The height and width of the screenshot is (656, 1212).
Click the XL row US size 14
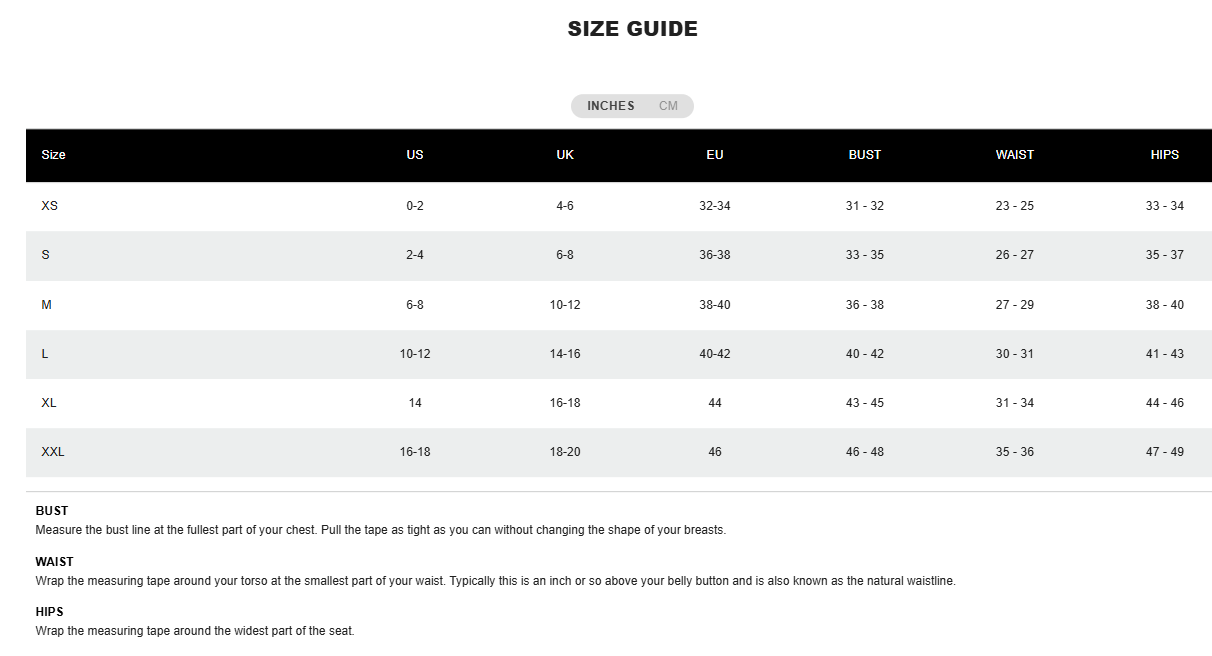(x=415, y=403)
